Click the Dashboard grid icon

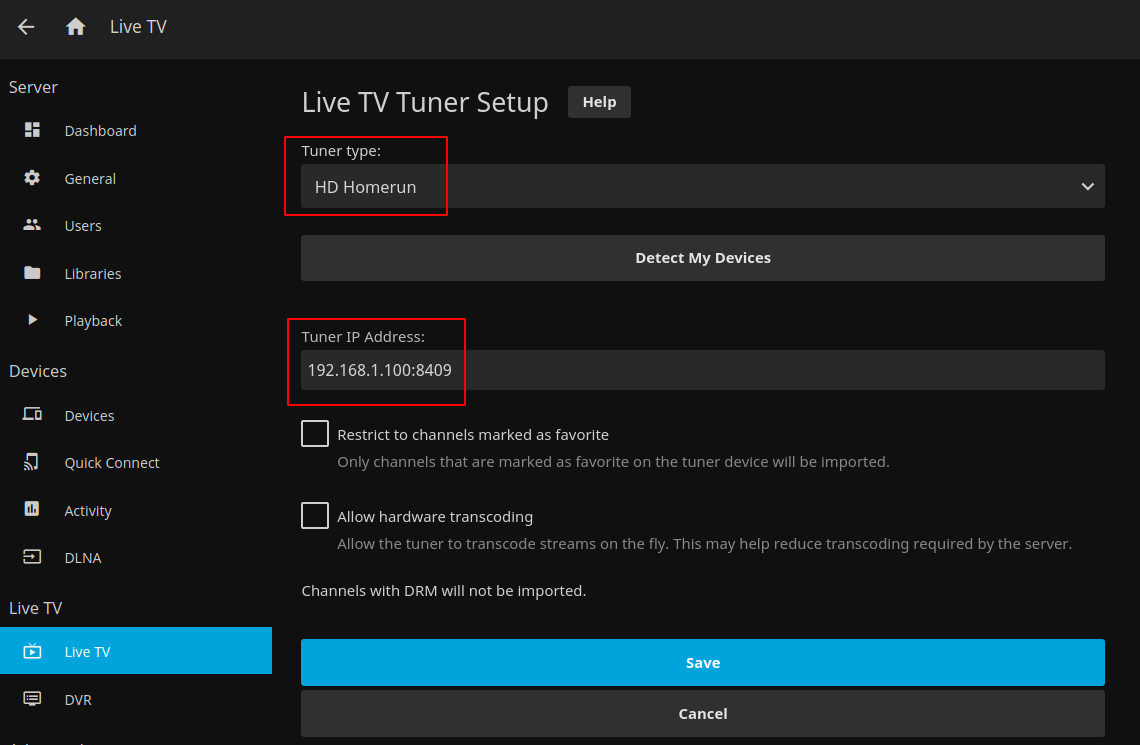pos(32,130)
